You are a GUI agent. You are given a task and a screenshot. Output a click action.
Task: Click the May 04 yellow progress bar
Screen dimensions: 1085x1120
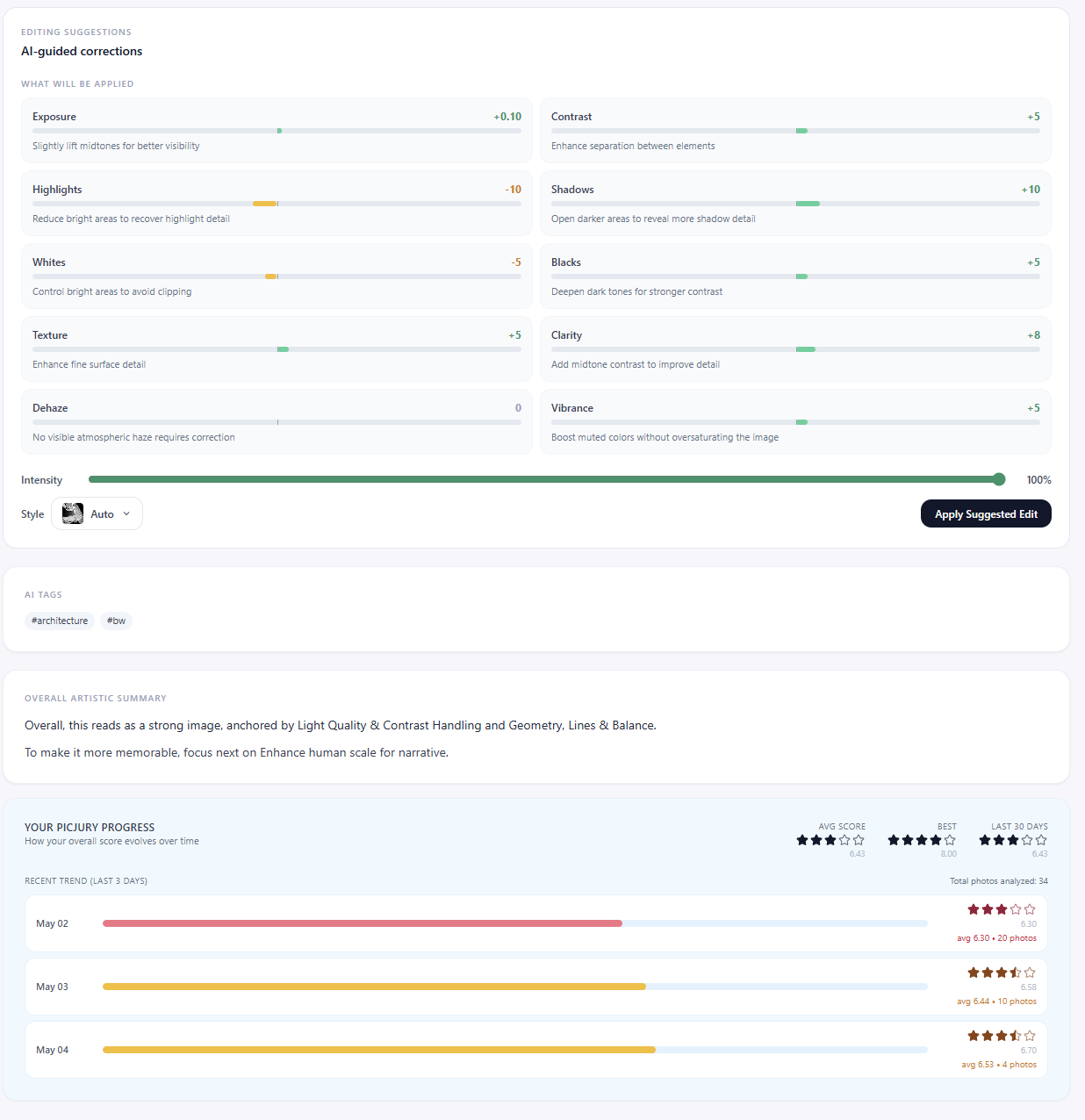click(379, 1050)
